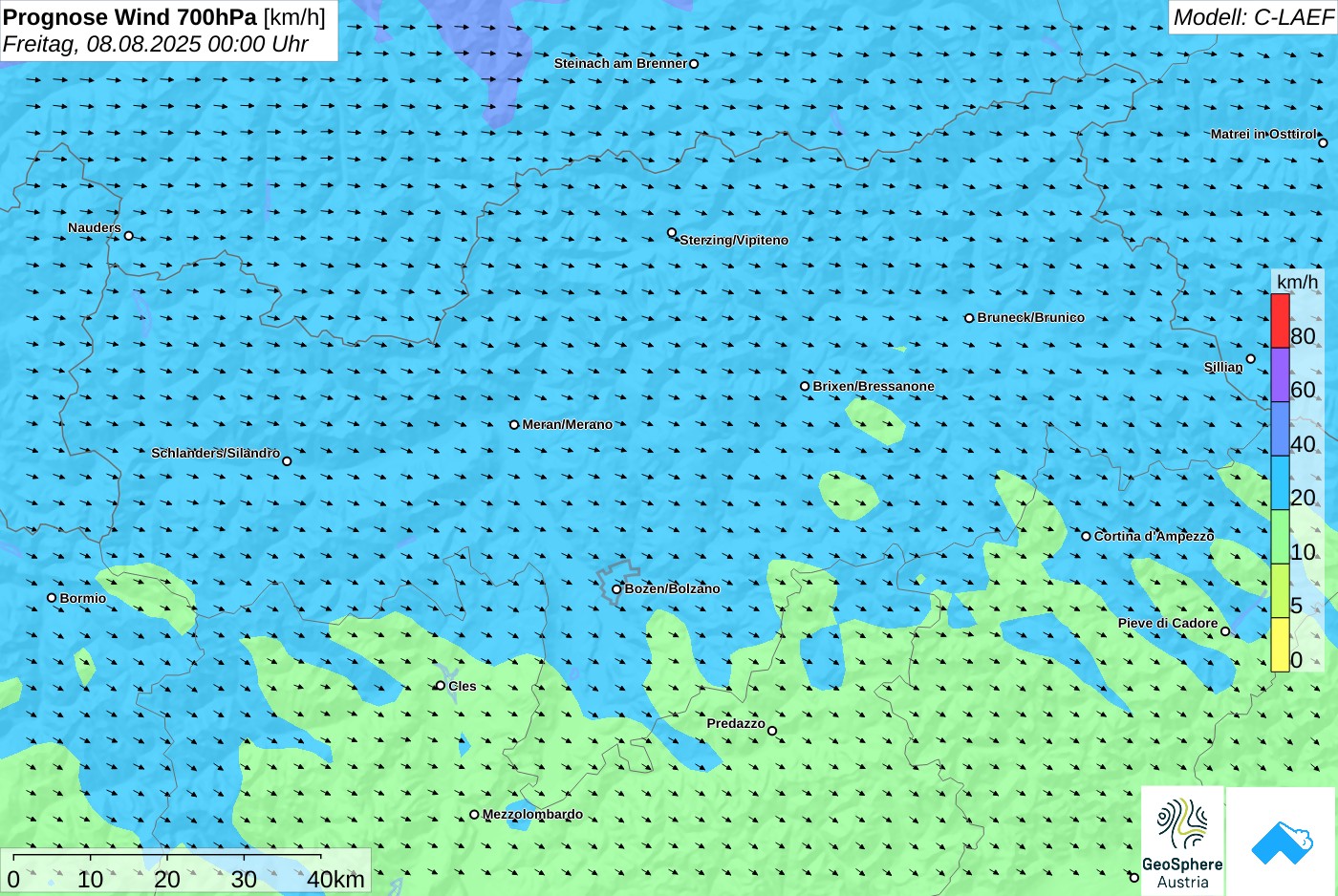
Task: Click the Schlanders/Silandro location marker
Action: pos(287,461)
